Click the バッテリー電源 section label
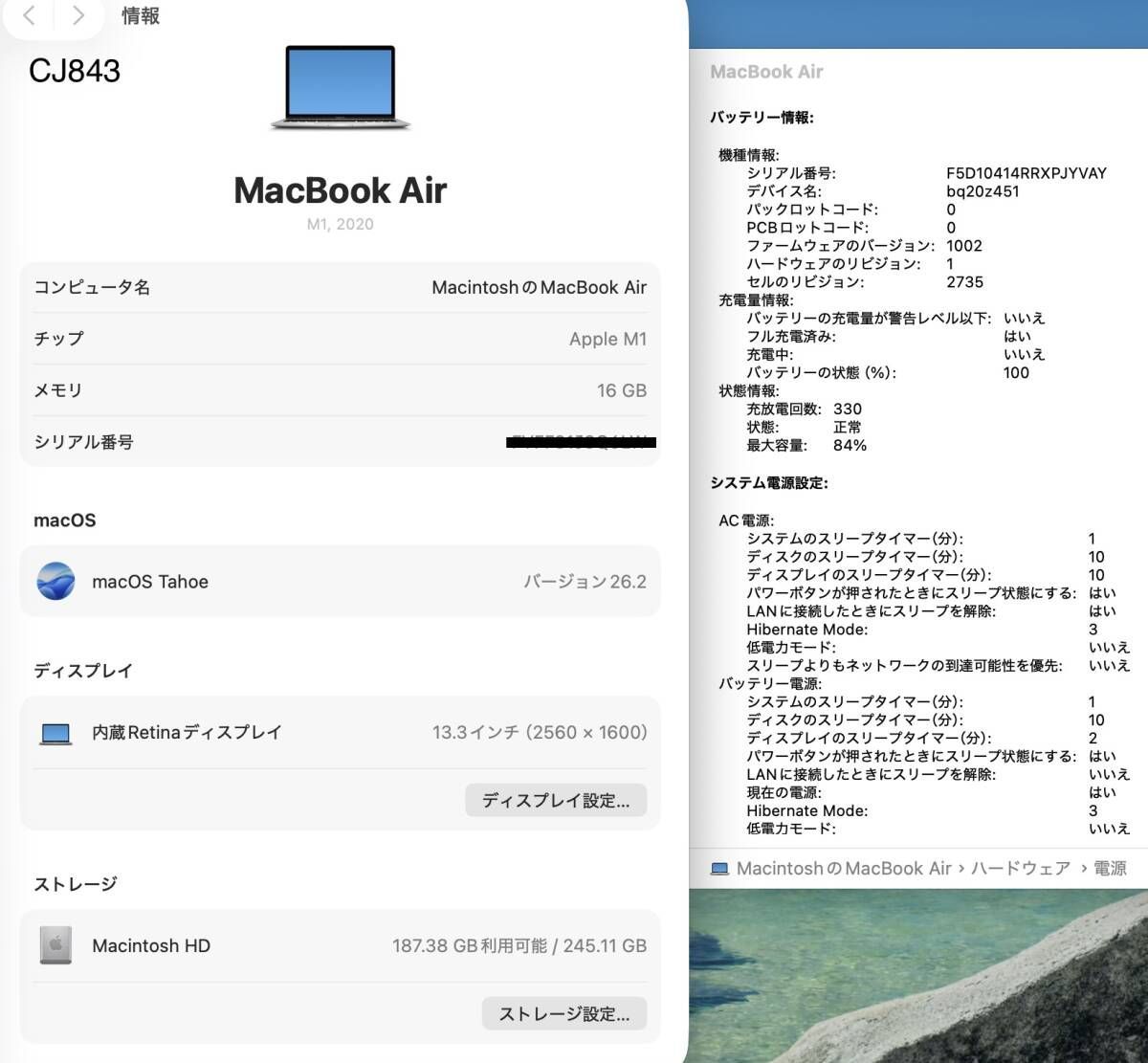The image size is (1148, 1063). tap(770, 684)
